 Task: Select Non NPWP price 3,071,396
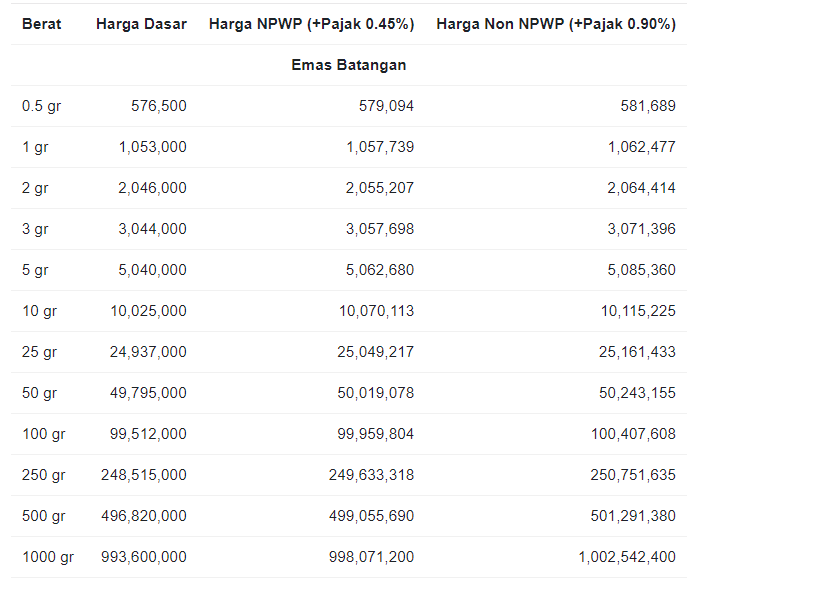coord(641,229)
